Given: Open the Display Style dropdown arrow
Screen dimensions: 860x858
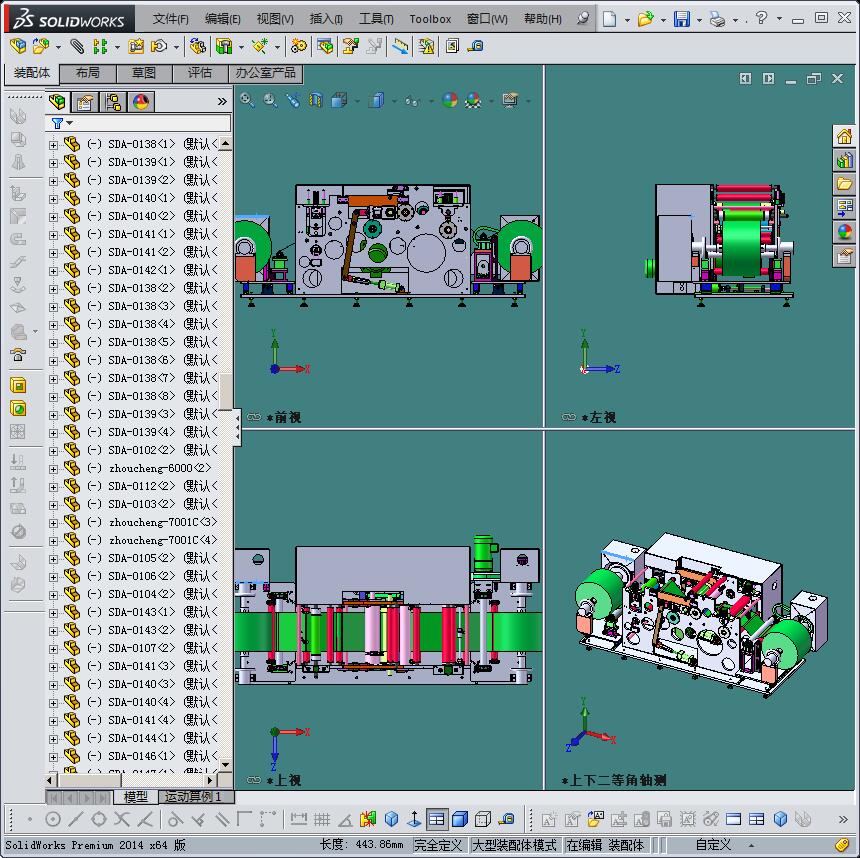Looking at the screenshot, I should 394,101.
